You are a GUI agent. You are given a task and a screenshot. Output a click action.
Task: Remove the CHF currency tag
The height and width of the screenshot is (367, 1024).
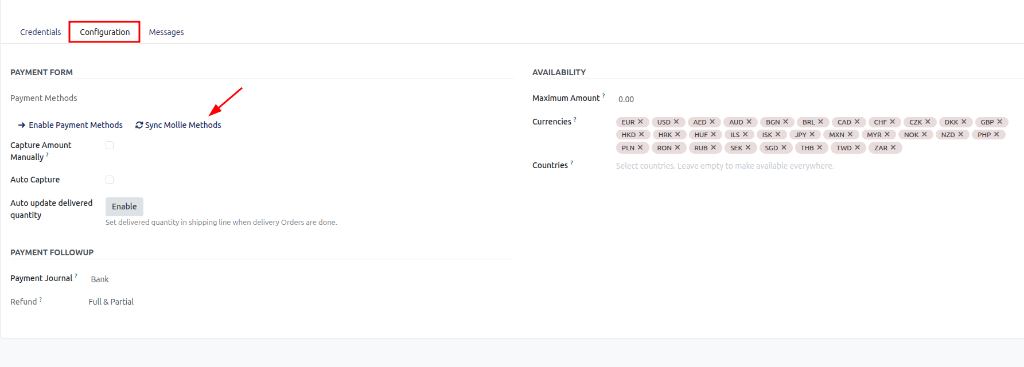click(893, 121)
